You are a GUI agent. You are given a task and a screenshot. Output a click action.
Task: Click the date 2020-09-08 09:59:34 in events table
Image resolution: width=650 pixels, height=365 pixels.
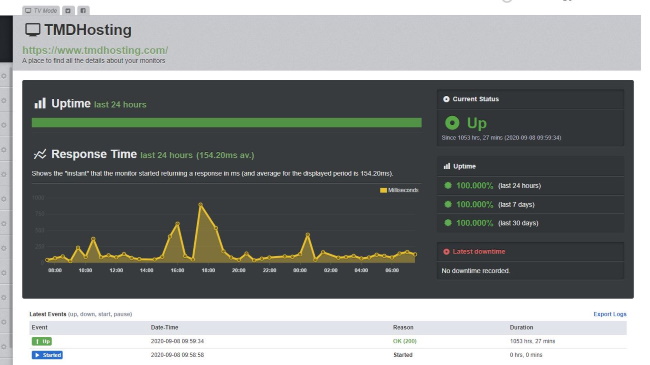177,341
